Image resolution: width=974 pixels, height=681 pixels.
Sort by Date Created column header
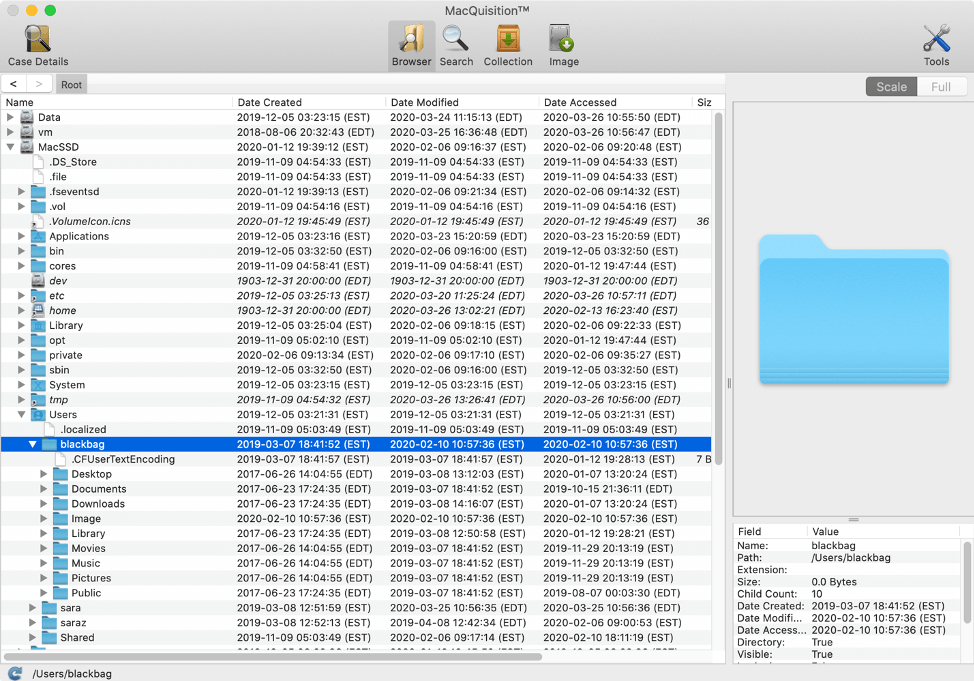tap(308, 102)
